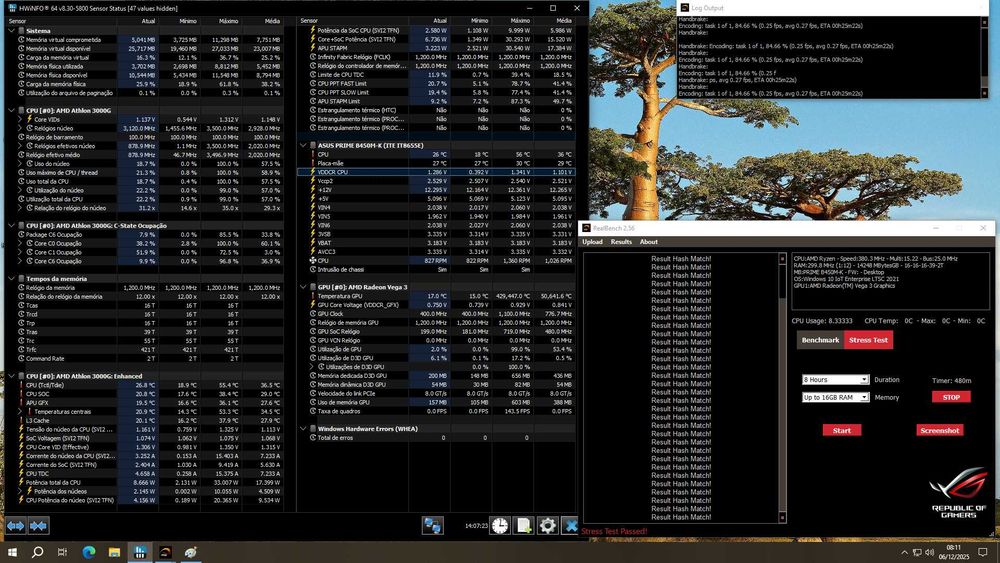Collapse C-State Ocupação group

click(11, 225)
